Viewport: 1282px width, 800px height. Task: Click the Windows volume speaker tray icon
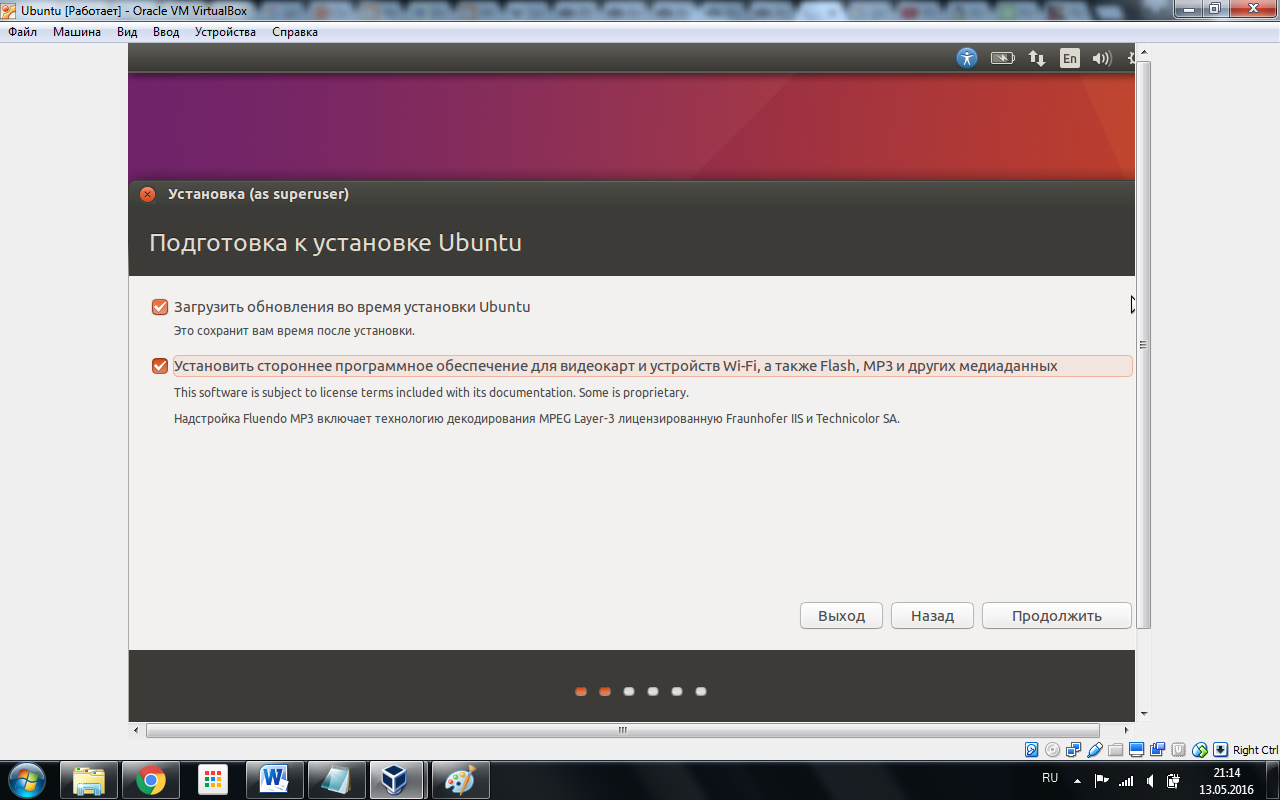(1150, 781)
